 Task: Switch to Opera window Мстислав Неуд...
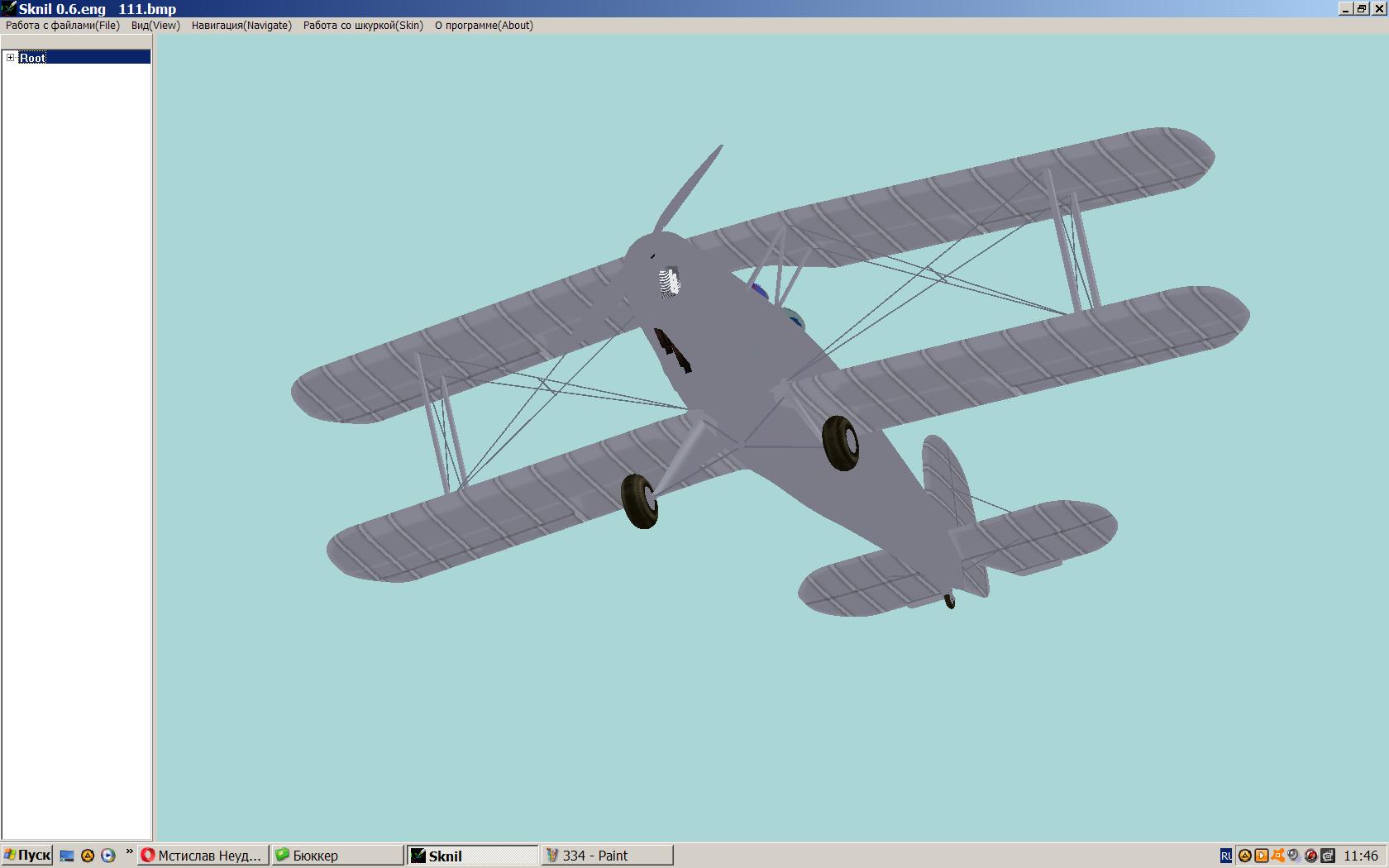point(203,856)
